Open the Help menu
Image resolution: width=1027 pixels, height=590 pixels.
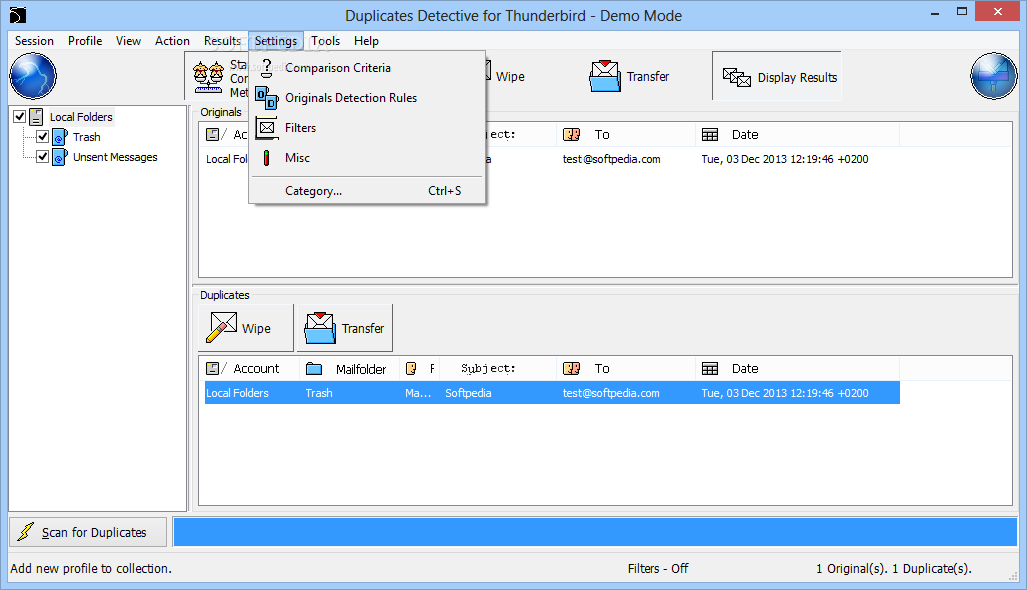coord(366,41)
